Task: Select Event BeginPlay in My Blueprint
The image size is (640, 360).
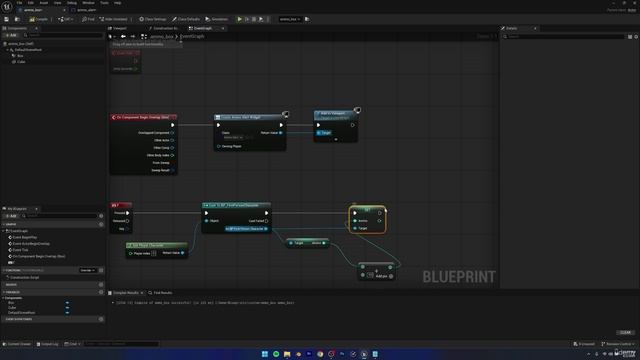Action: pyautogui.click(x=24, y=237)
